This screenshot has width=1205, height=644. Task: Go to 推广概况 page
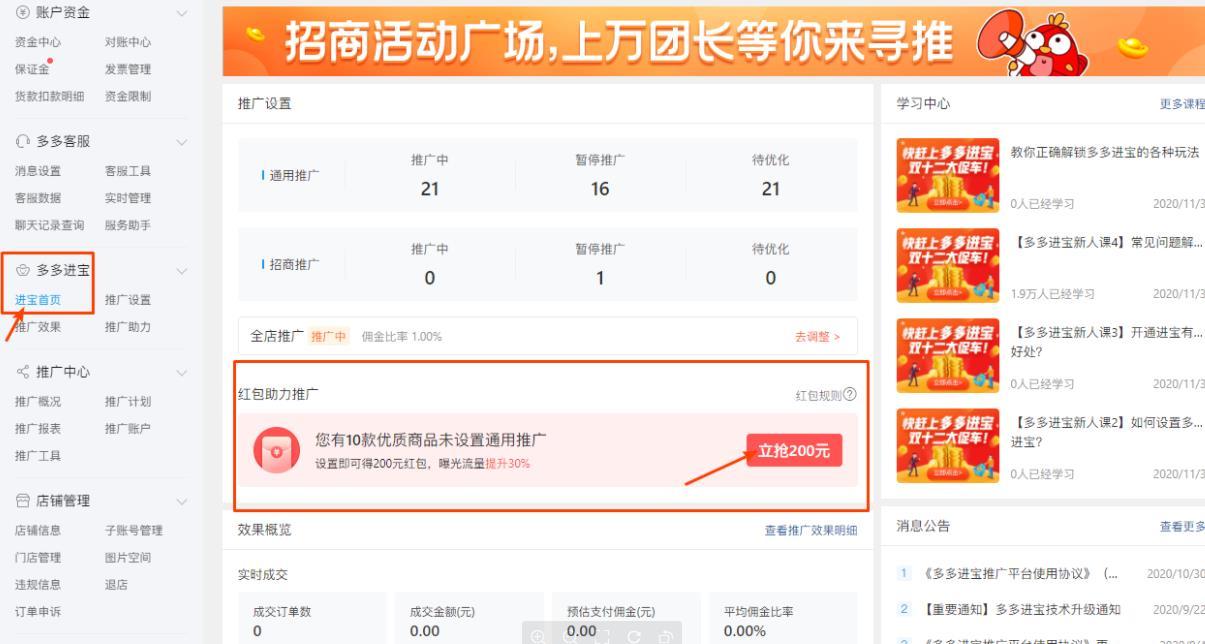(x=37, y=401)
